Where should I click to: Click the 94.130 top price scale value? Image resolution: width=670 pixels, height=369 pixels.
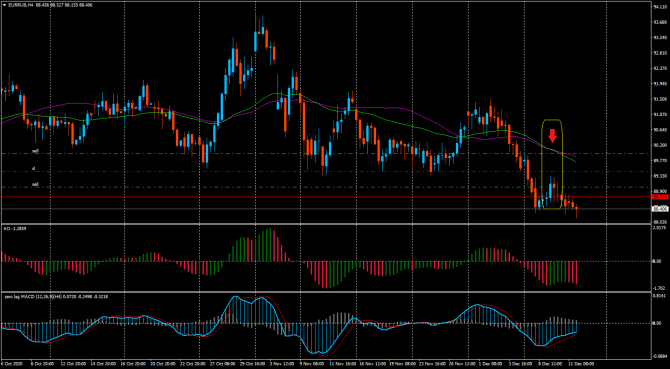661,7
